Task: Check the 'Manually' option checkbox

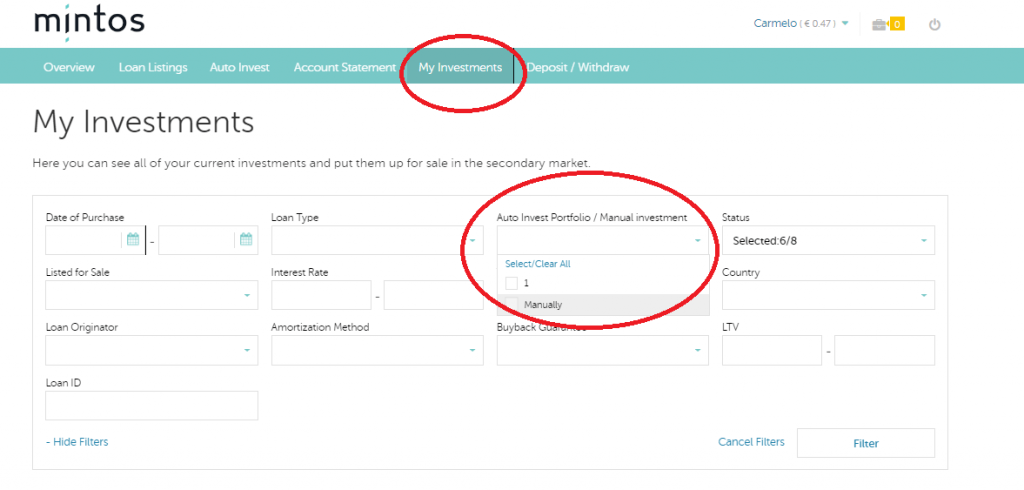Action: (x=512, y=304)
